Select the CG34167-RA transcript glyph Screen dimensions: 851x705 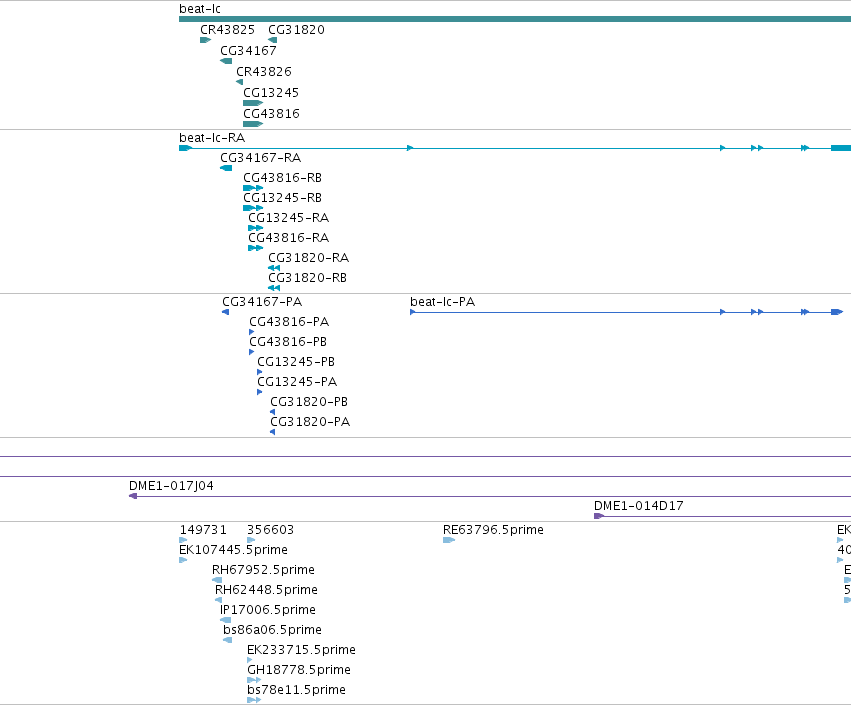pos(226,168)
